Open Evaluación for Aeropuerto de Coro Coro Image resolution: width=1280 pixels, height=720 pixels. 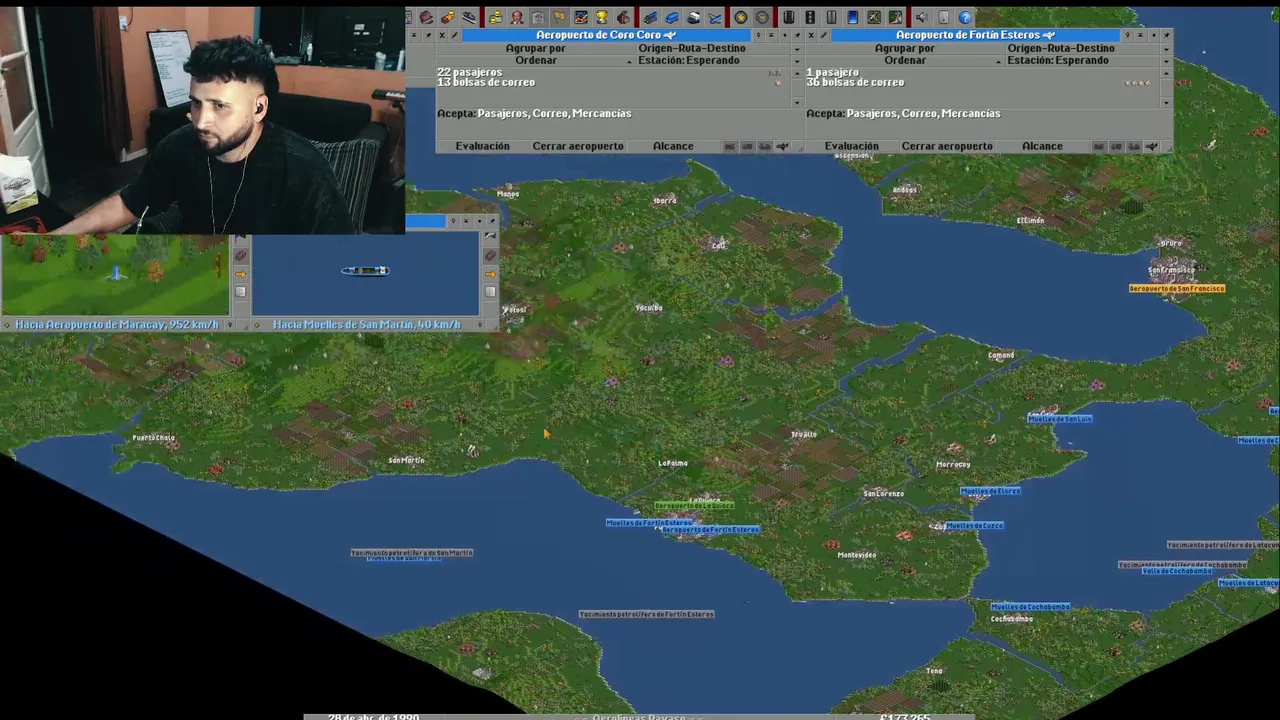pos(483,146)
